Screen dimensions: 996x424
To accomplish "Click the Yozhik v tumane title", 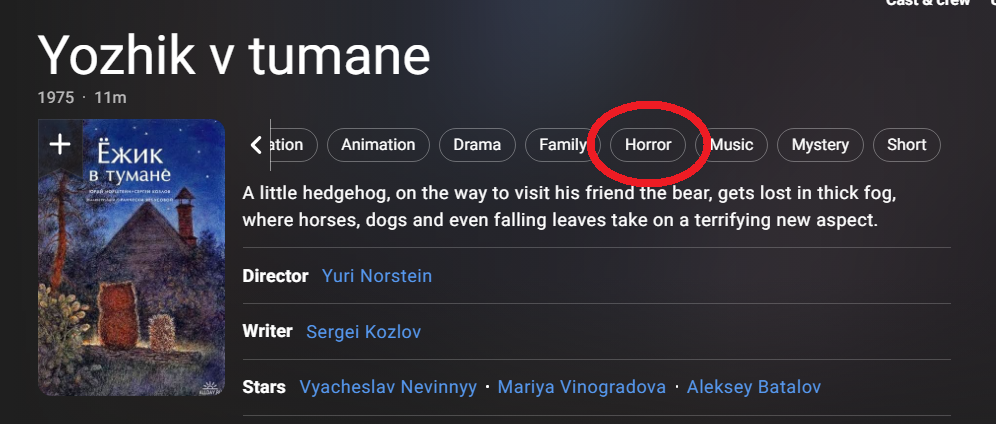I will tap(234, 56).
